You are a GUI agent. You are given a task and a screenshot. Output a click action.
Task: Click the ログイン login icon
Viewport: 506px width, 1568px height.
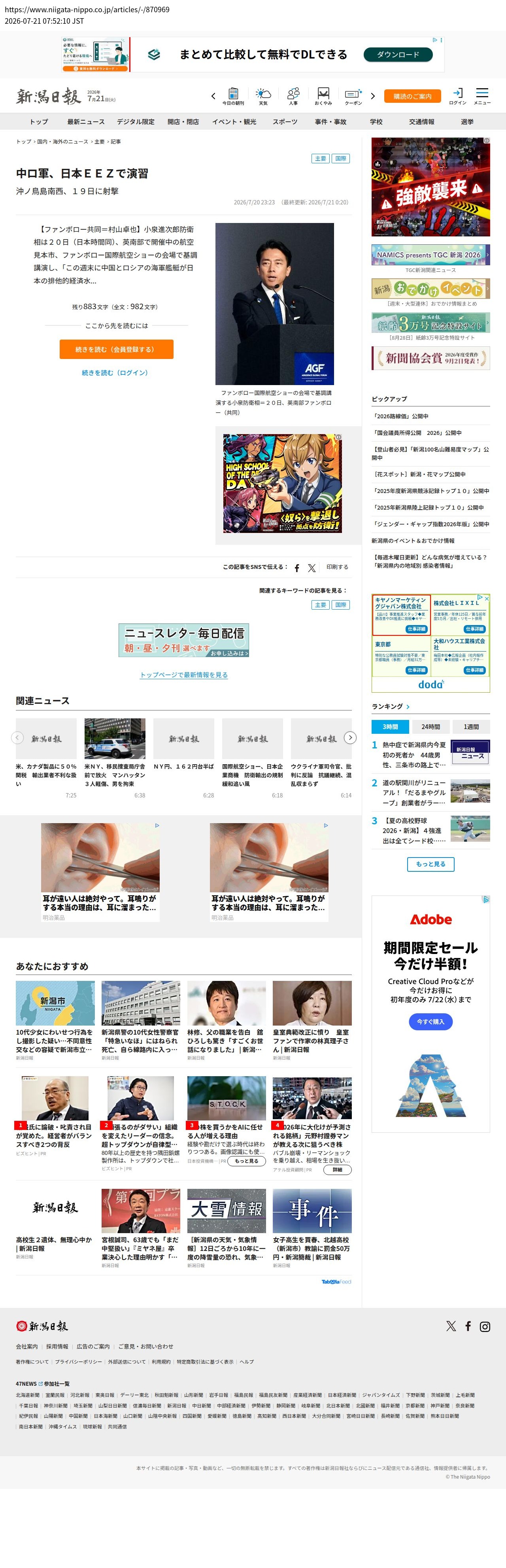point(457,96)
